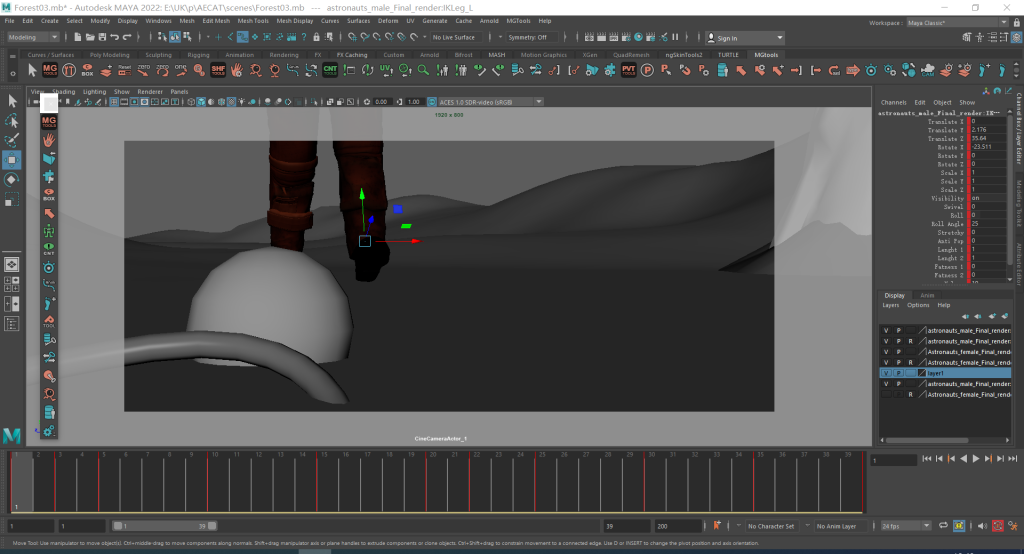
Task: Toggle visibility V of first astronauts_male layer
Action: coord(886,331)
